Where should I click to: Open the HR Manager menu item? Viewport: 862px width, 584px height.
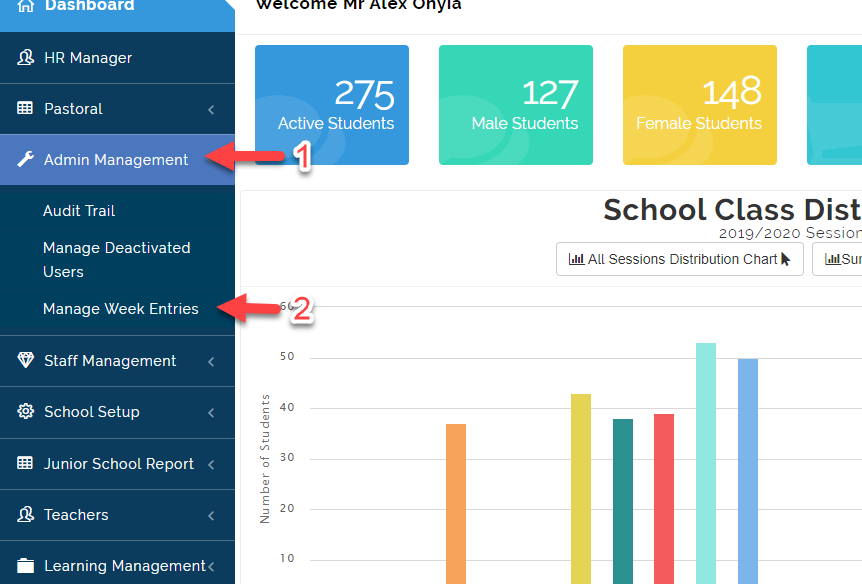click(x=117, y=58)
